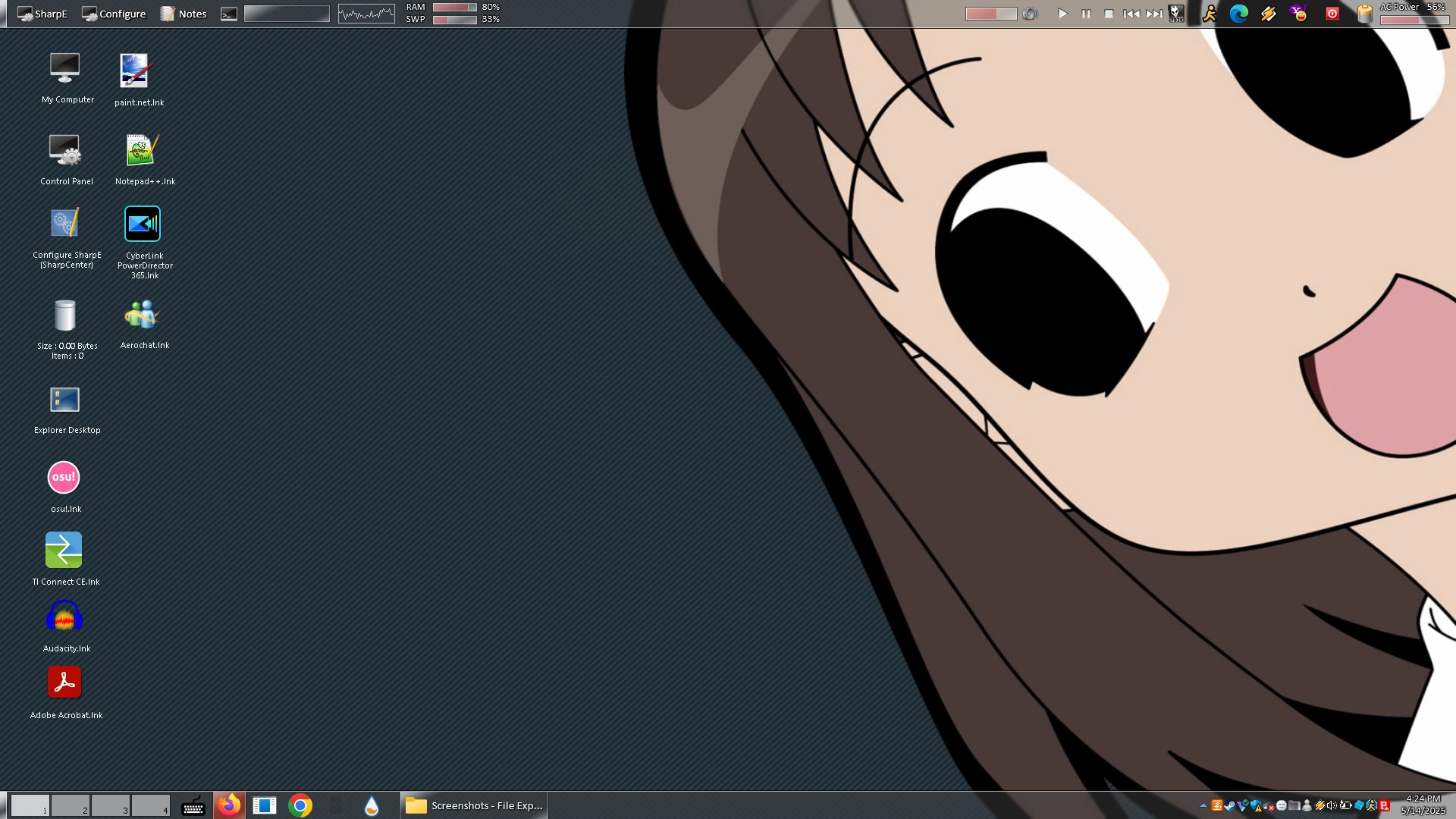This screenshot has width=1456, height=819.
Task: Switch to virtual desktop 2
Action: pyautogui.click(x=71, y=805)
